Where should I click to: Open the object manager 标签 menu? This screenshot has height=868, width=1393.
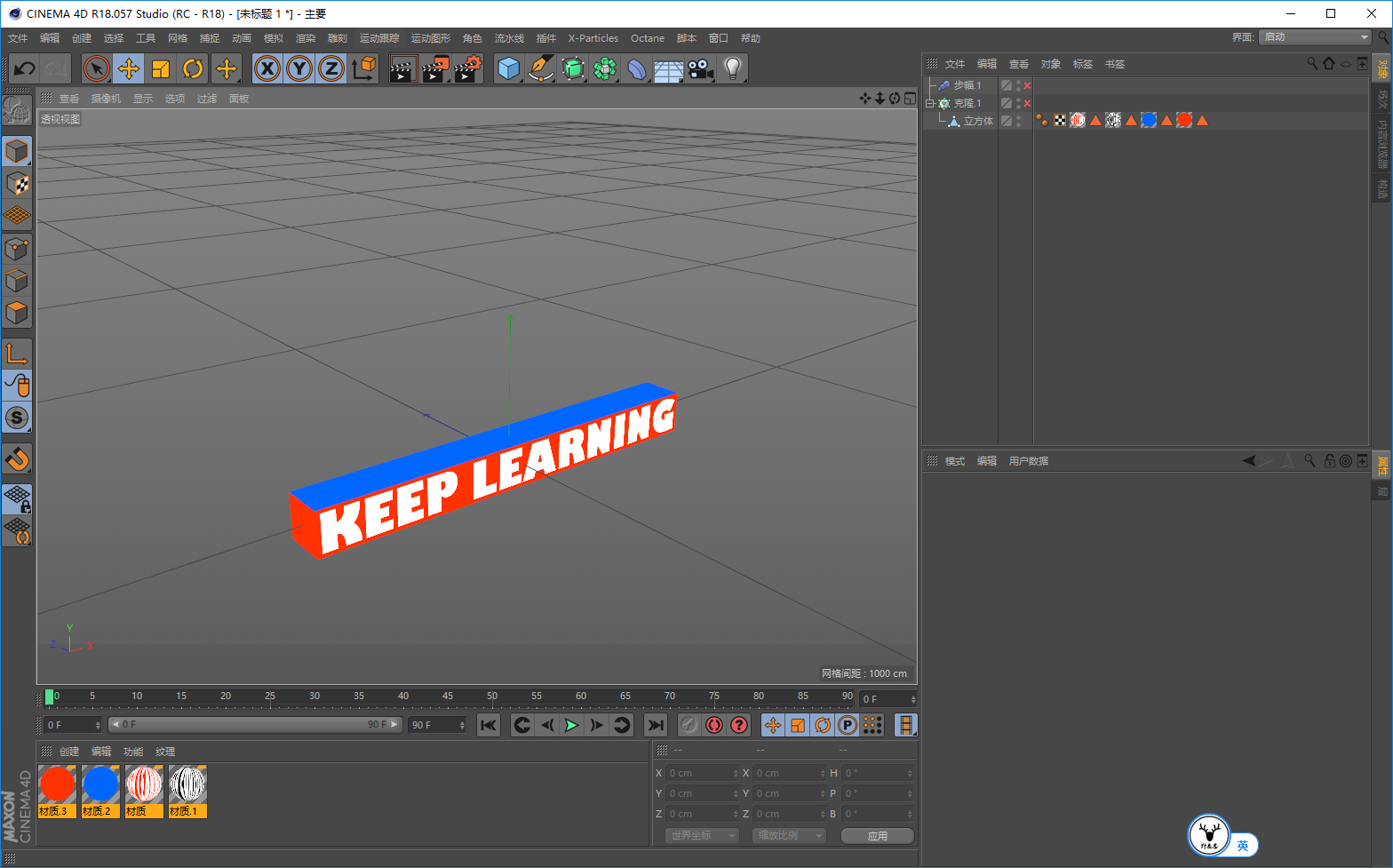(1083, 64)
